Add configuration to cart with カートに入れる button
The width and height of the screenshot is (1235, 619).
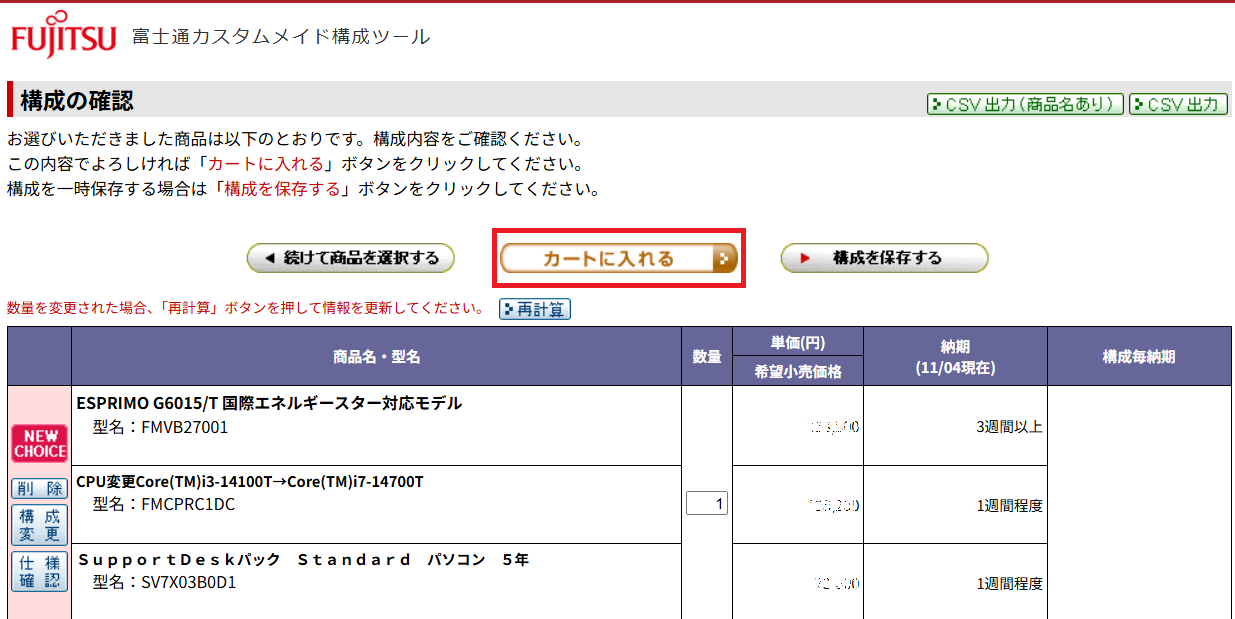tap(618, 259)
